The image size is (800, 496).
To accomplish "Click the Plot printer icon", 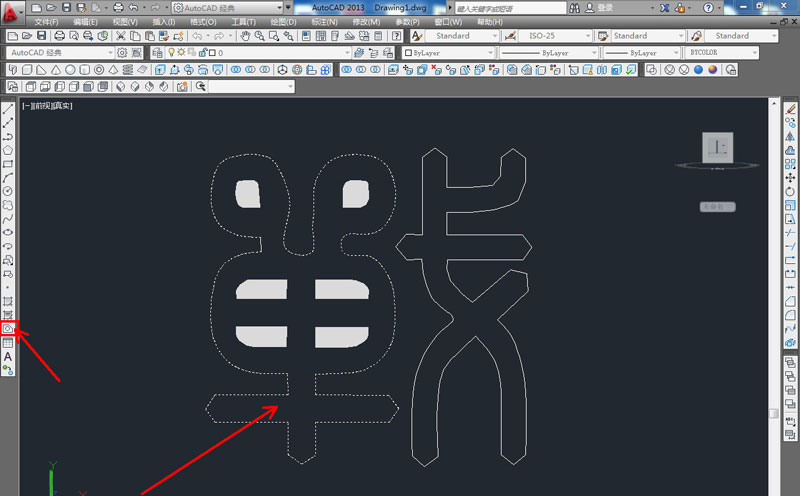I will pyautogui.click(x=59, y=35).
